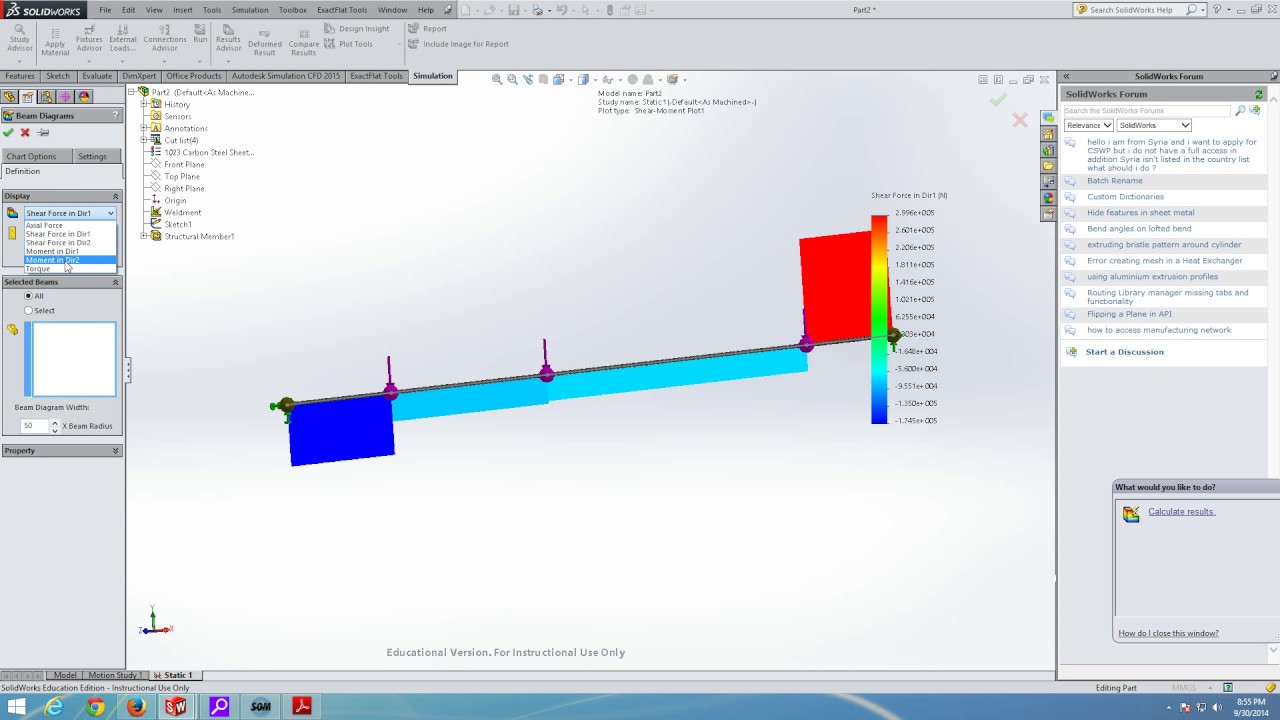
Task: Click the Calculate results link
Action: [x=1181, y=512]
